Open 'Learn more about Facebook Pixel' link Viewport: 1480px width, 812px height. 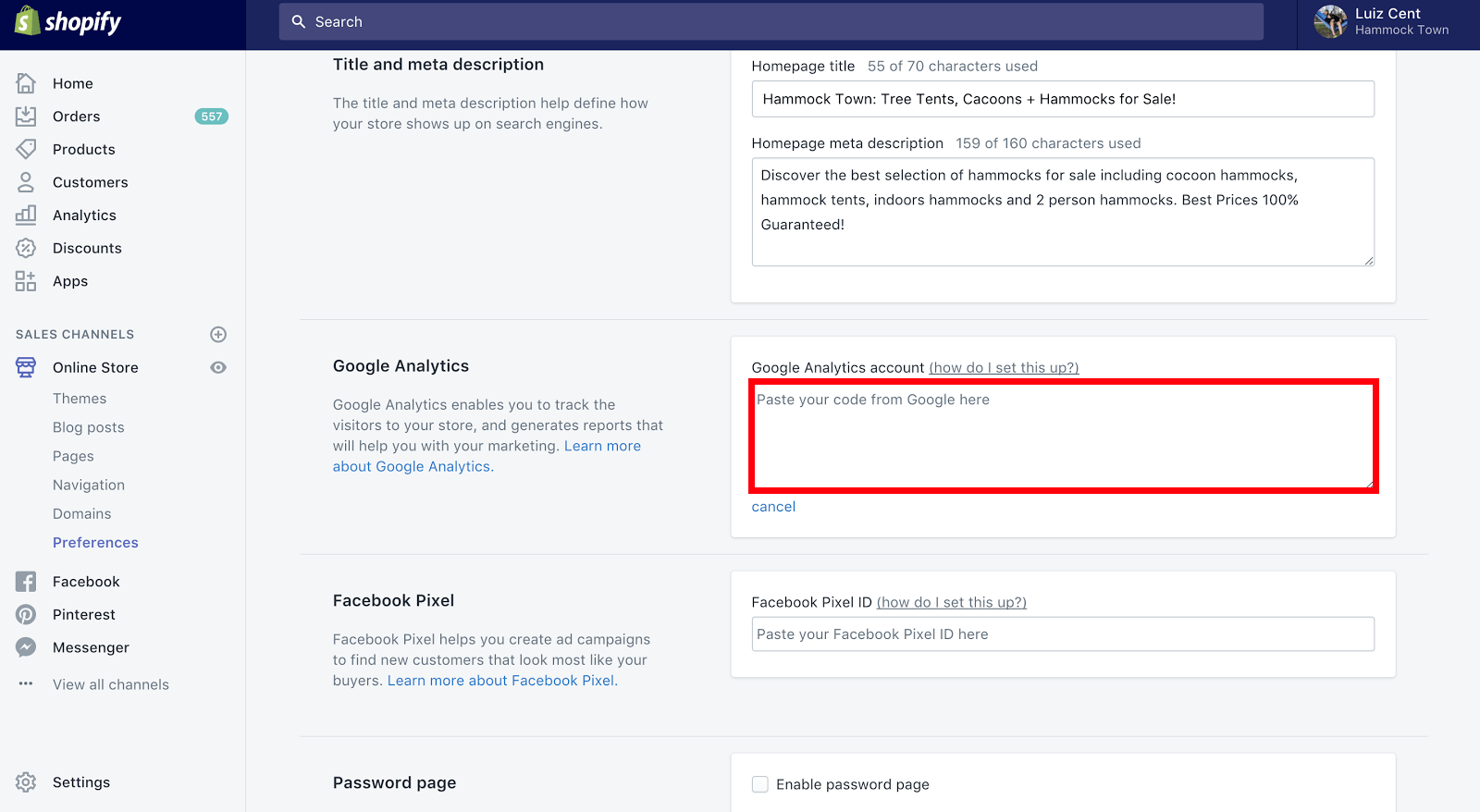502,681
